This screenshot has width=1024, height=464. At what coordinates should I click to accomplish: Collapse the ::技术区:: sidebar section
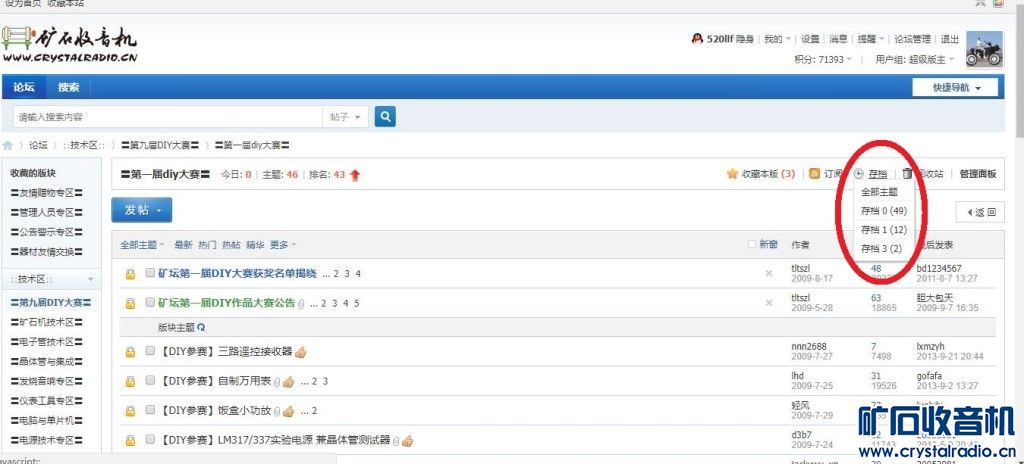tap(89, 280)
